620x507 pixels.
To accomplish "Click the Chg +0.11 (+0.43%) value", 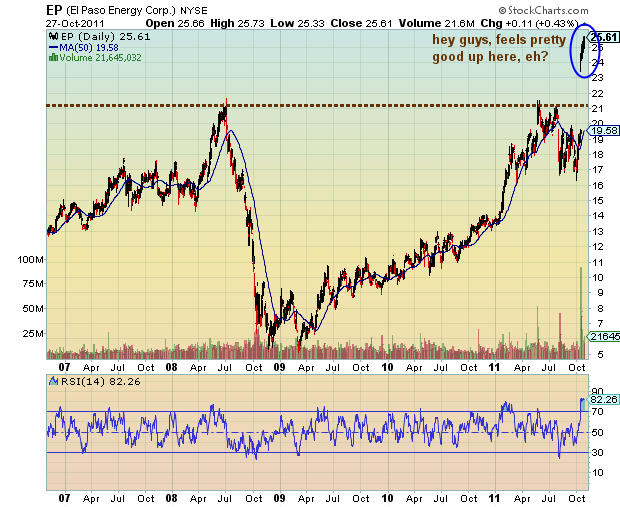I will click(529, 23).
